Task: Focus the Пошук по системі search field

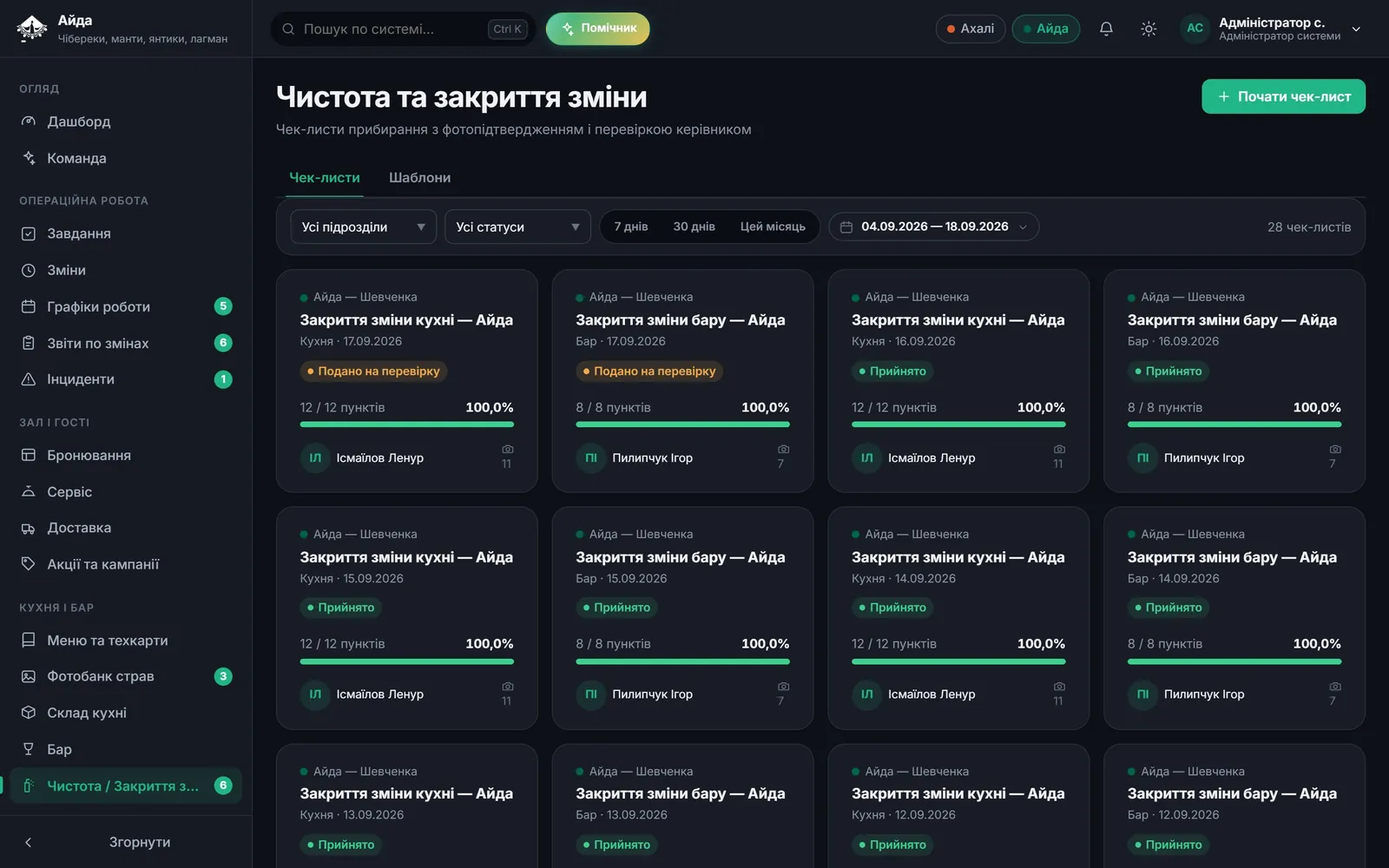Action: tap(403, 29)
